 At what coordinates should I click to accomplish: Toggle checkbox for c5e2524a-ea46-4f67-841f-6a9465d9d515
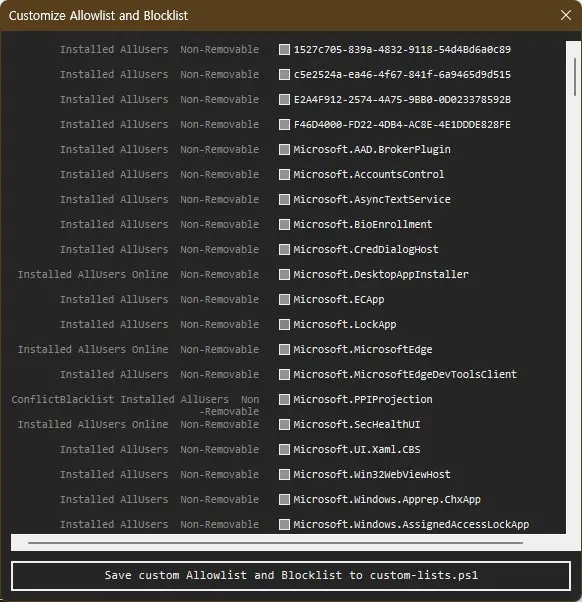(x=284, y=74)
